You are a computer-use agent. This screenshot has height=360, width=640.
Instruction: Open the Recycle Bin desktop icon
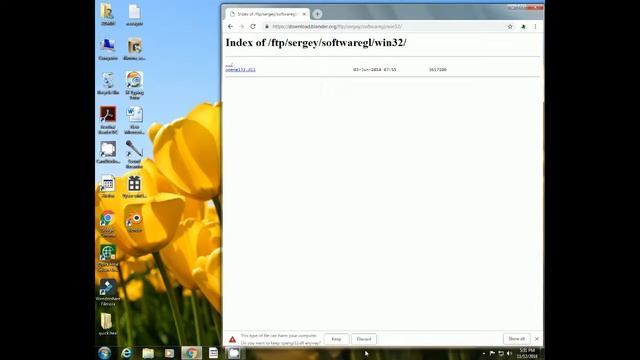coord(108,84)
